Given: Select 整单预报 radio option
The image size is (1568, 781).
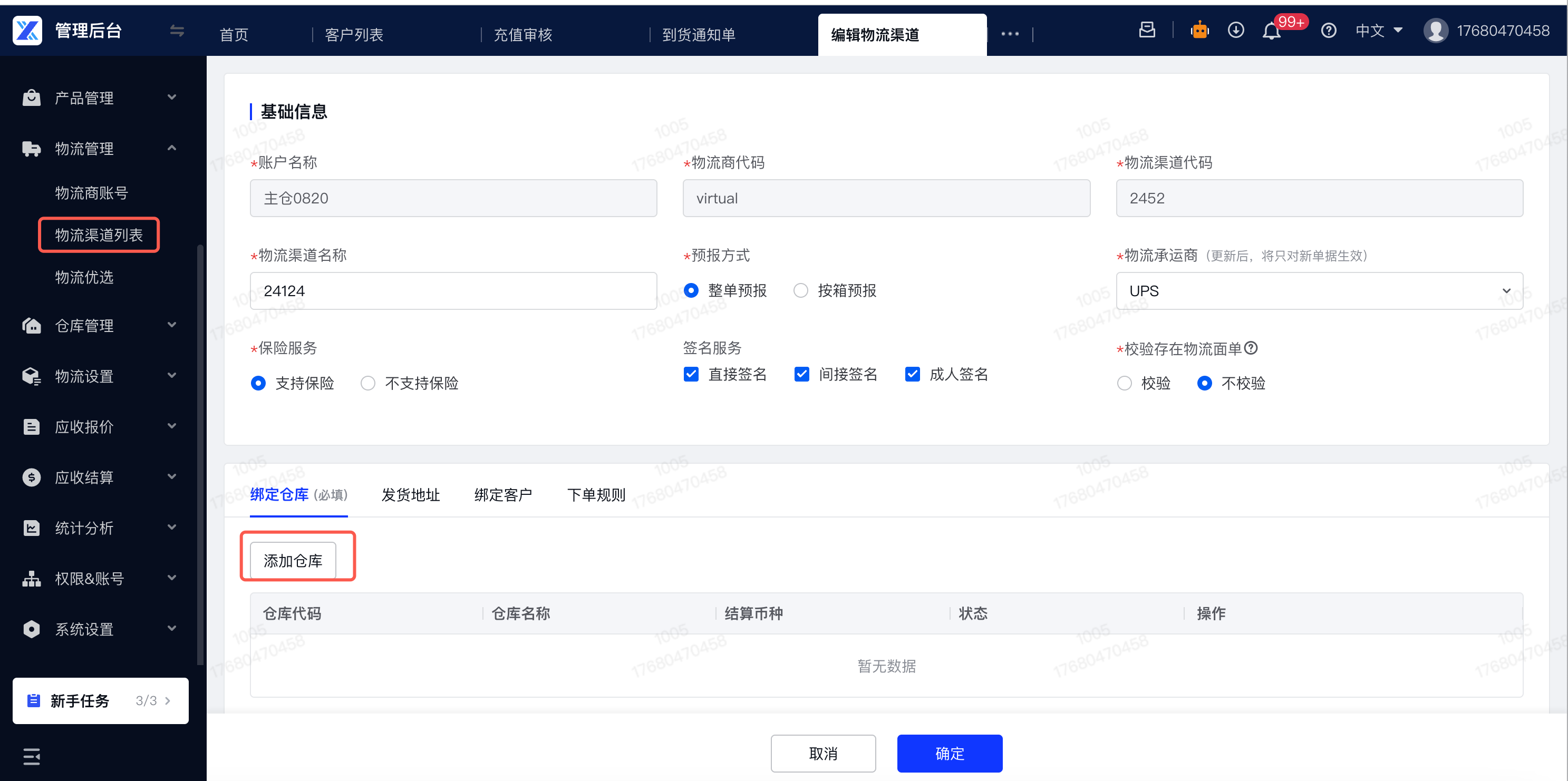Looking at the screenshot, I should (x=691, y=291).
